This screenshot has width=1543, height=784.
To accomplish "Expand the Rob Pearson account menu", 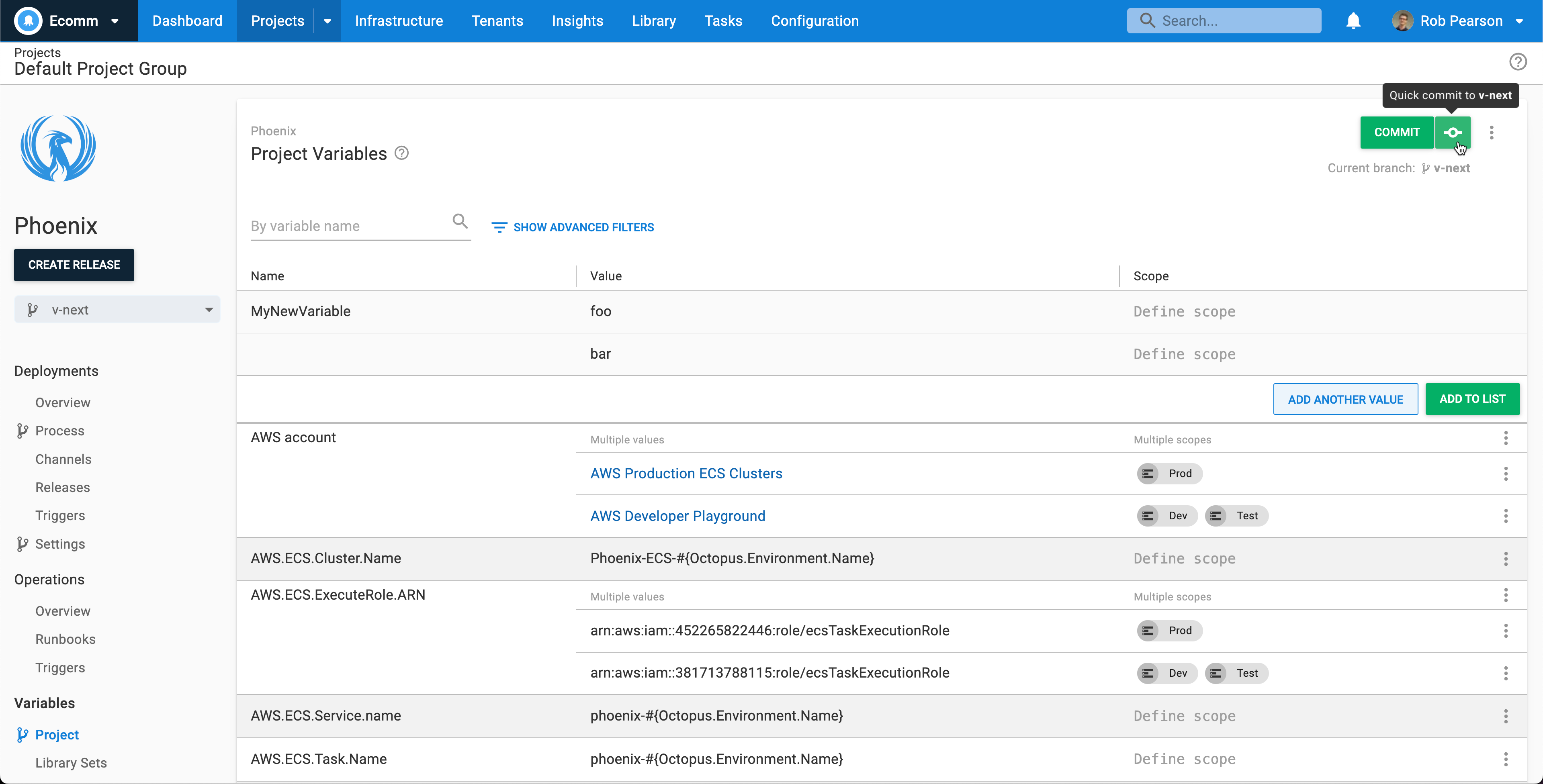I will [1520, 20].
